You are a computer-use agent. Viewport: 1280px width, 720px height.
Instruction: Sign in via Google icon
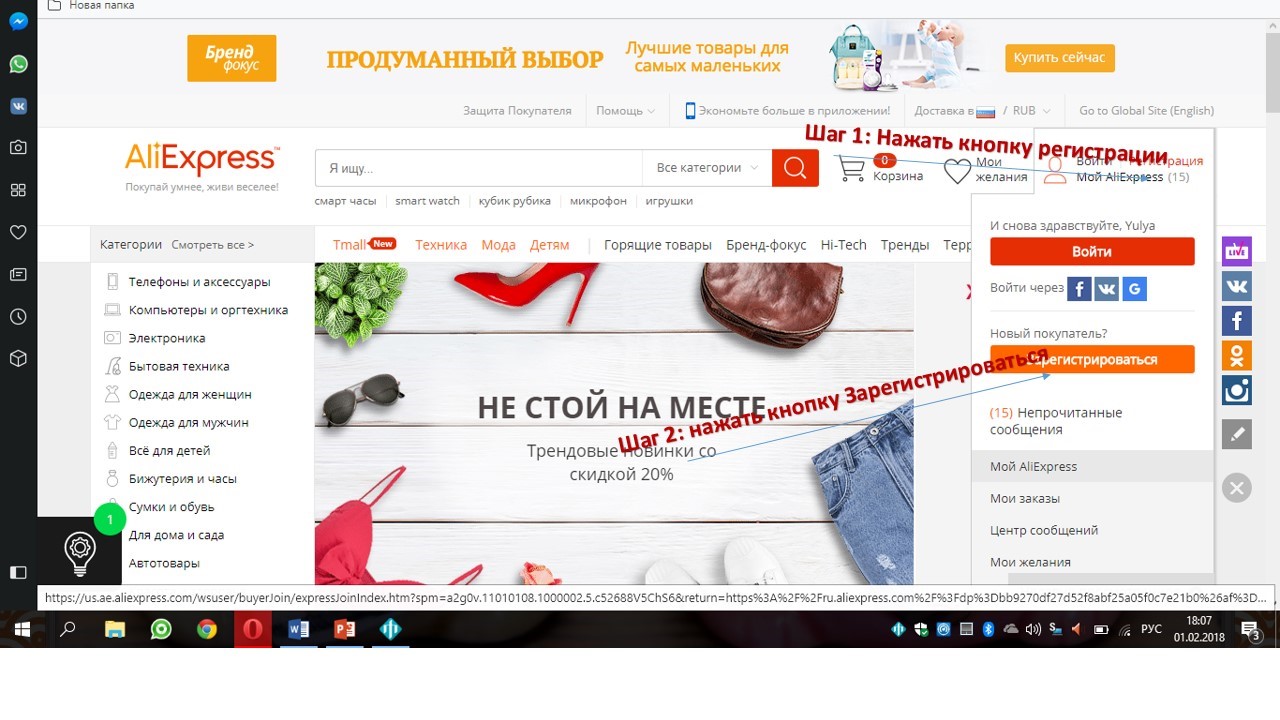[1134, 289]
